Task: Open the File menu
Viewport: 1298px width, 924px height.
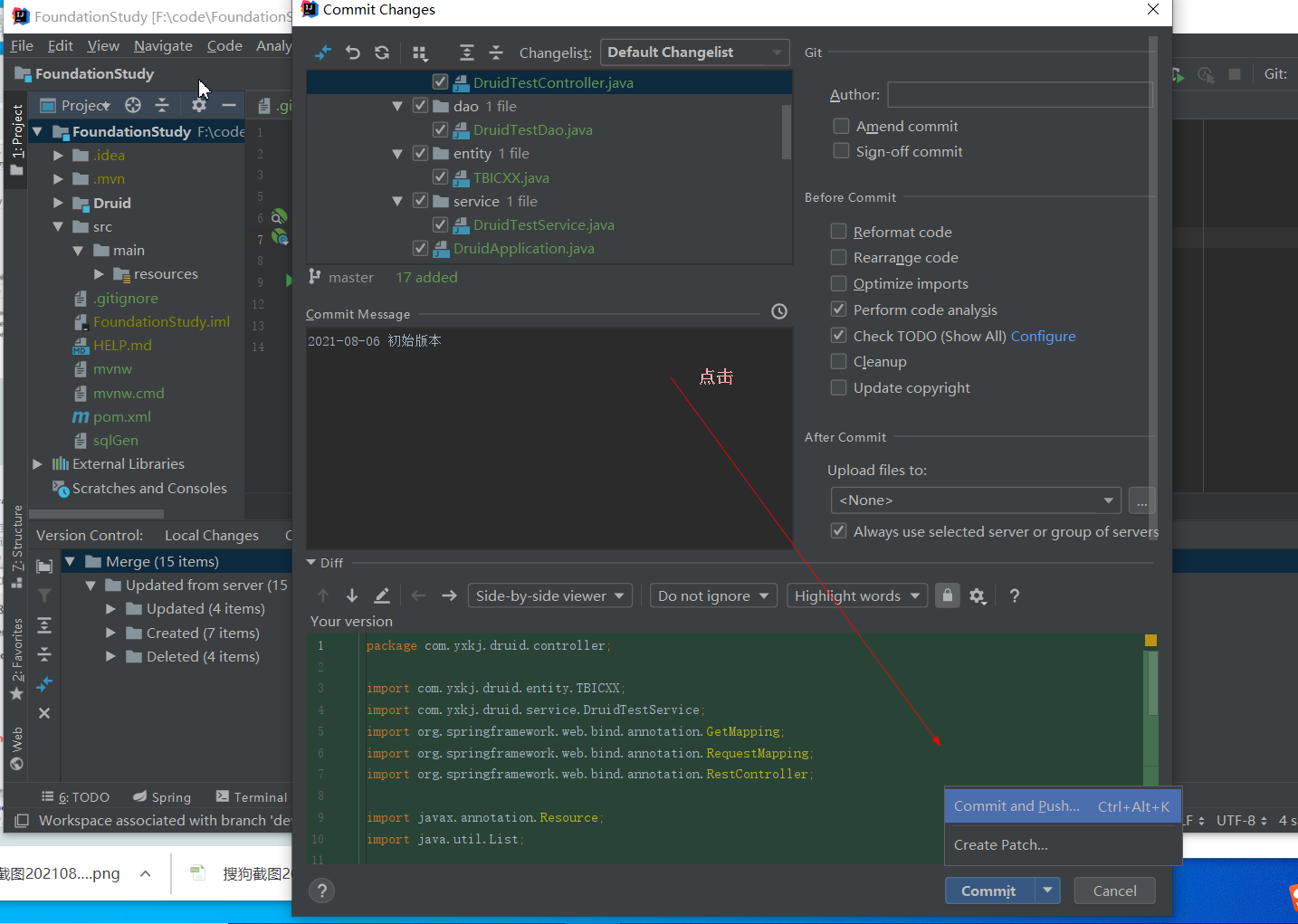Action: [22, 45]
